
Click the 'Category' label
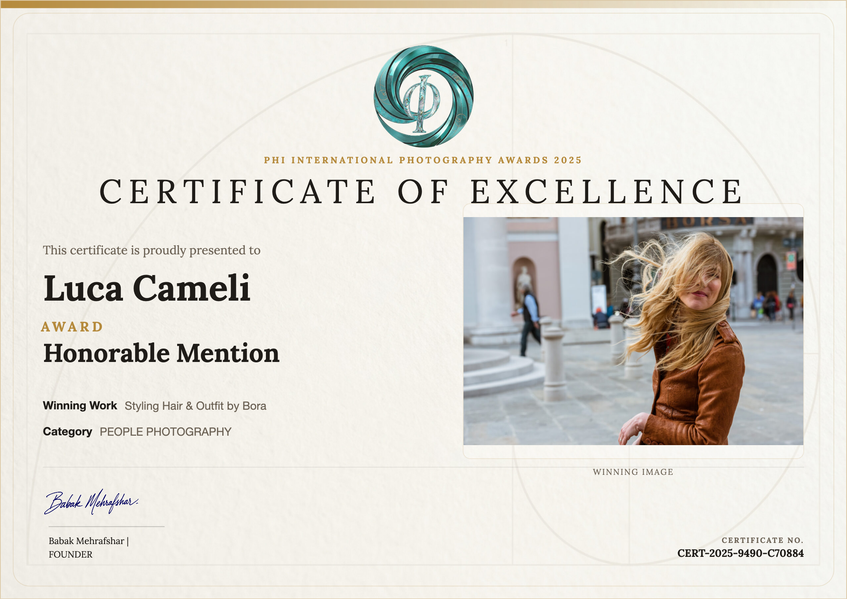pos(68,432)
